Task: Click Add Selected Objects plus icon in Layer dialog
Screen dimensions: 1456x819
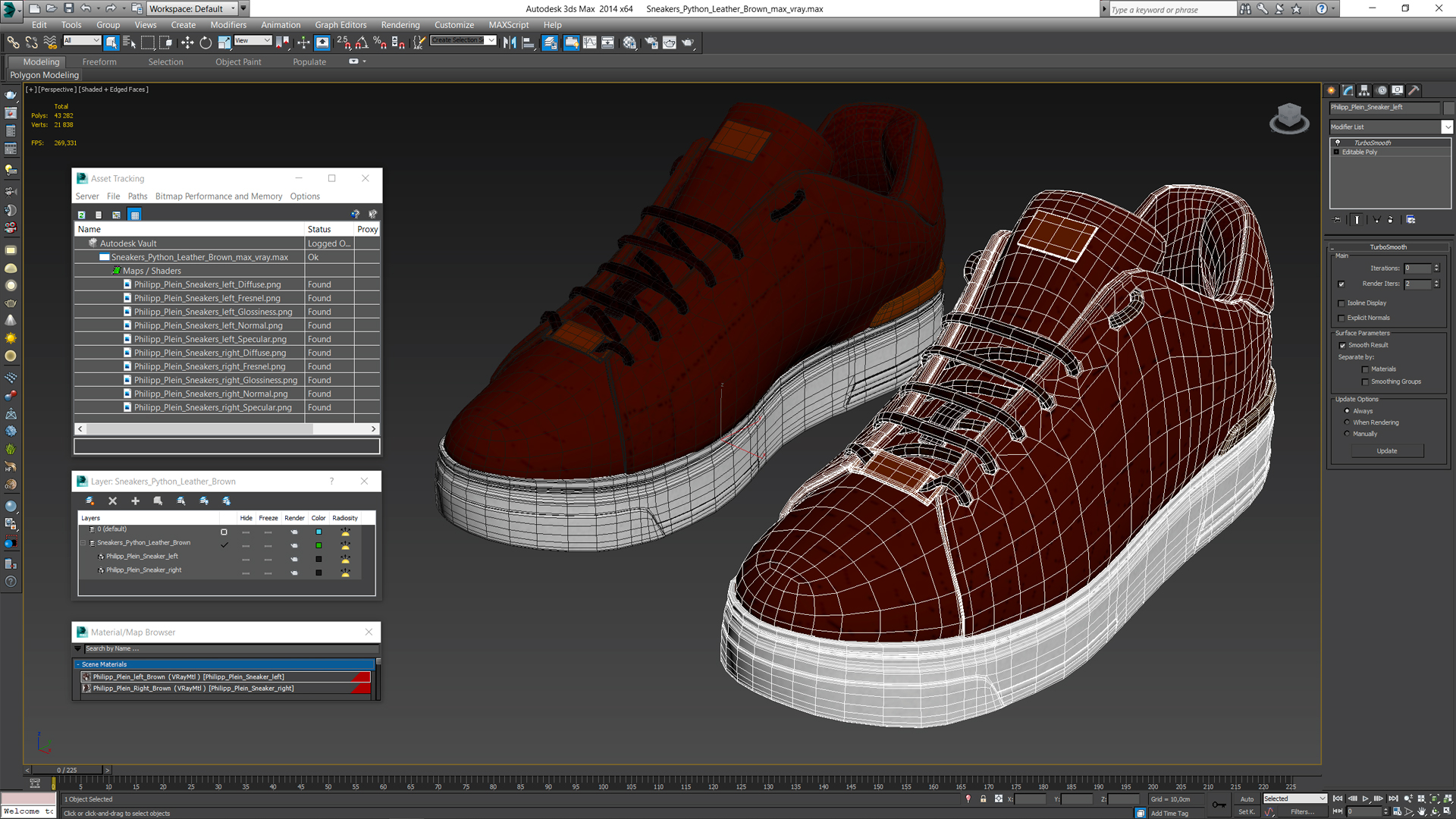Action: point(135,501)
